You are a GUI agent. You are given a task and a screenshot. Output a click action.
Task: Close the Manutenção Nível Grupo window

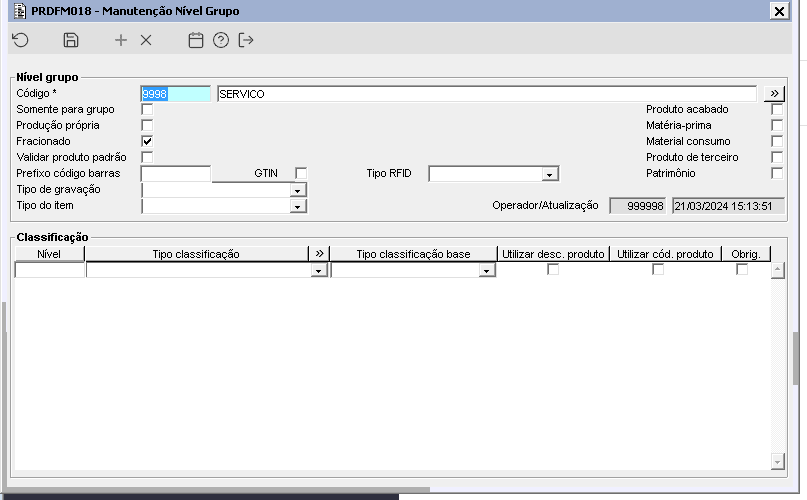(x=779, y=11)
